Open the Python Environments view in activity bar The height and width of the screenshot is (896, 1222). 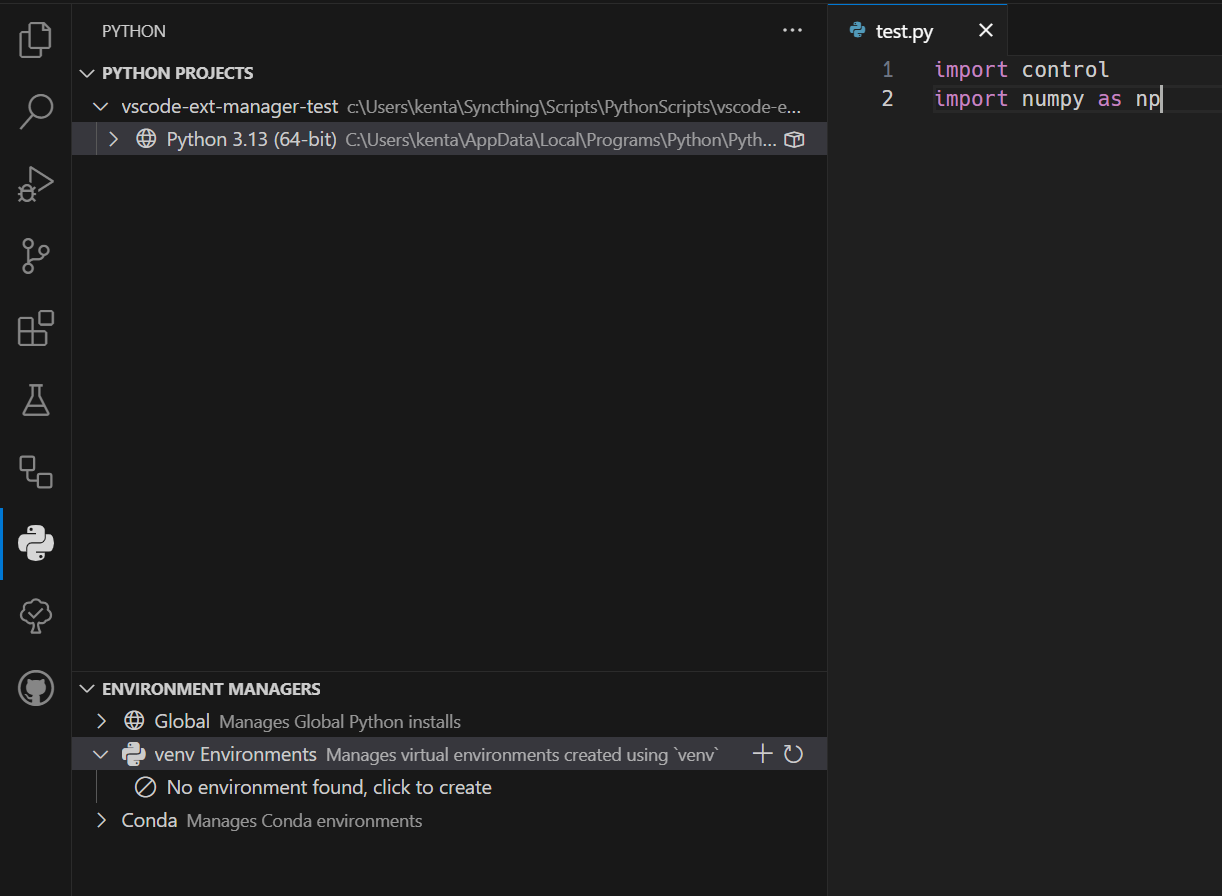[35, 544]
